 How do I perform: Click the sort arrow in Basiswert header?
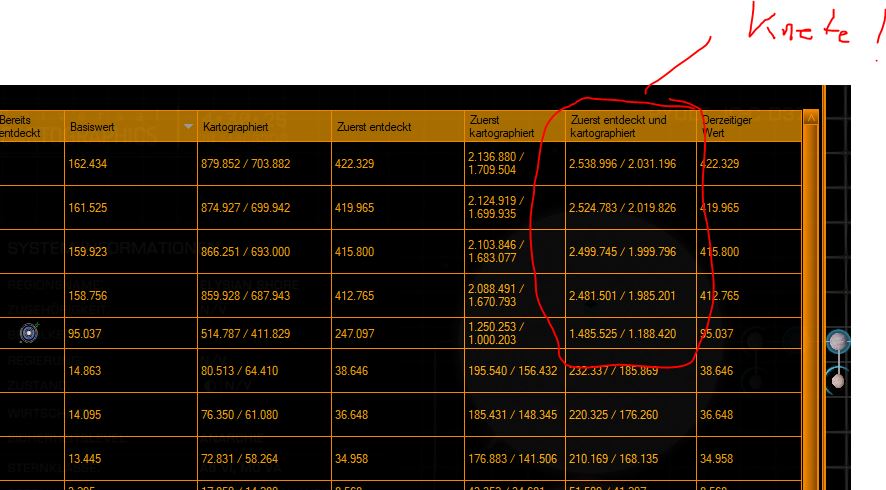coord(188,127)
